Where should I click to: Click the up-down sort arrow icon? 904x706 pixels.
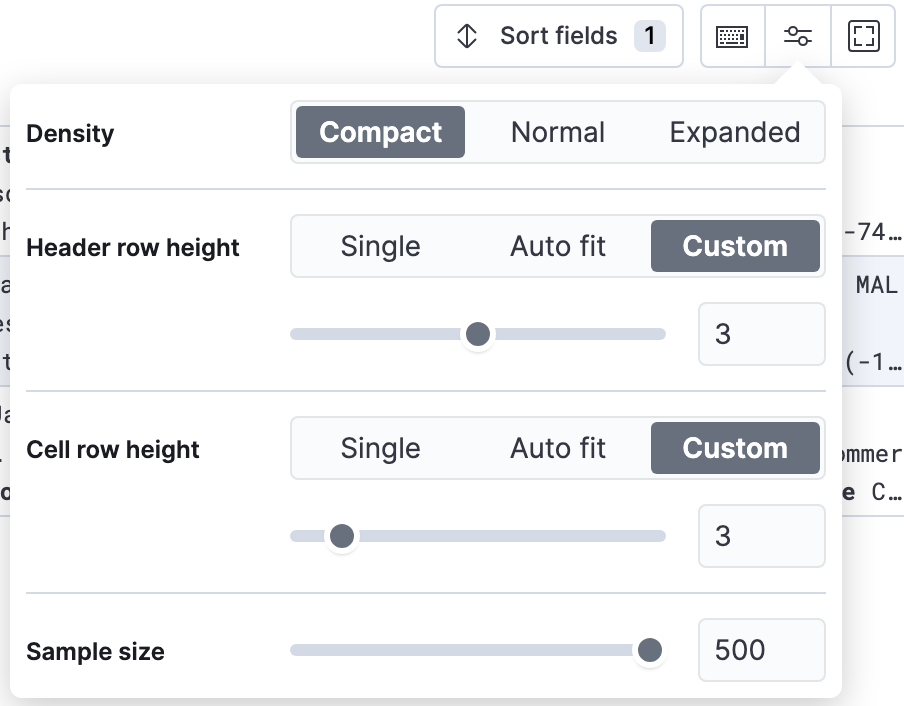[466, 36]
